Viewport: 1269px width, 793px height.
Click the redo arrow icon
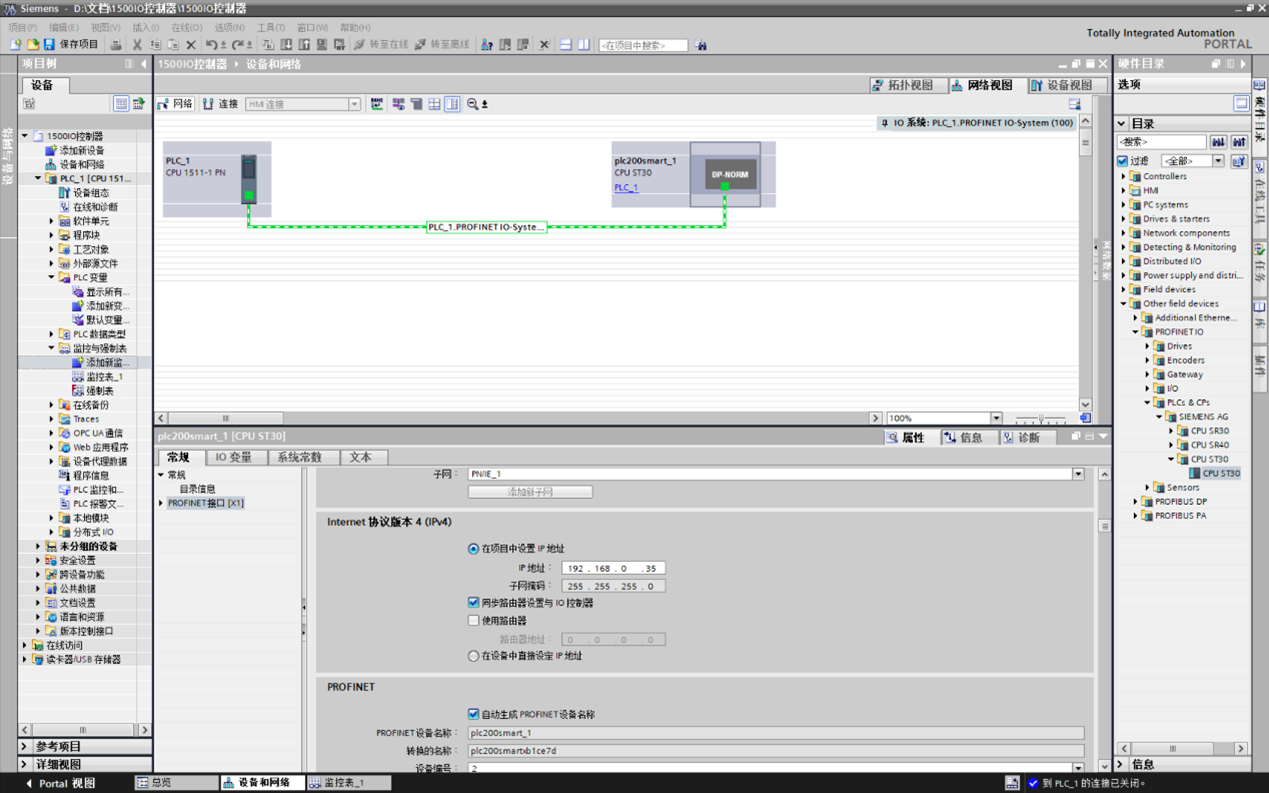[x=238, y=45]
